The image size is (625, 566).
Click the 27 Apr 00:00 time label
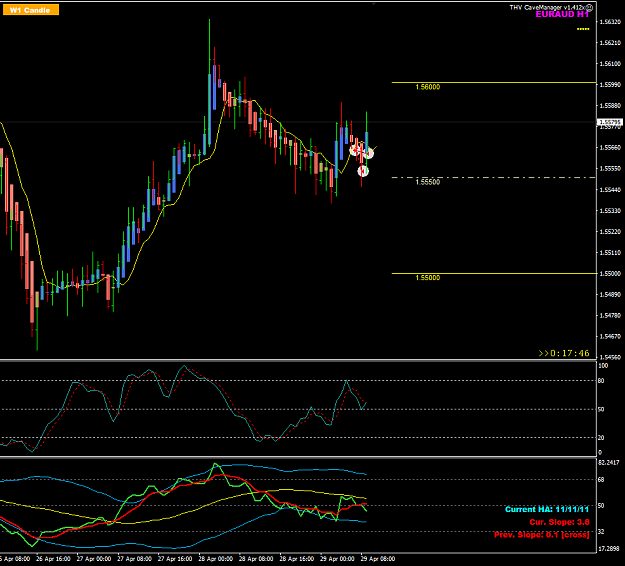tap(94, 559)
